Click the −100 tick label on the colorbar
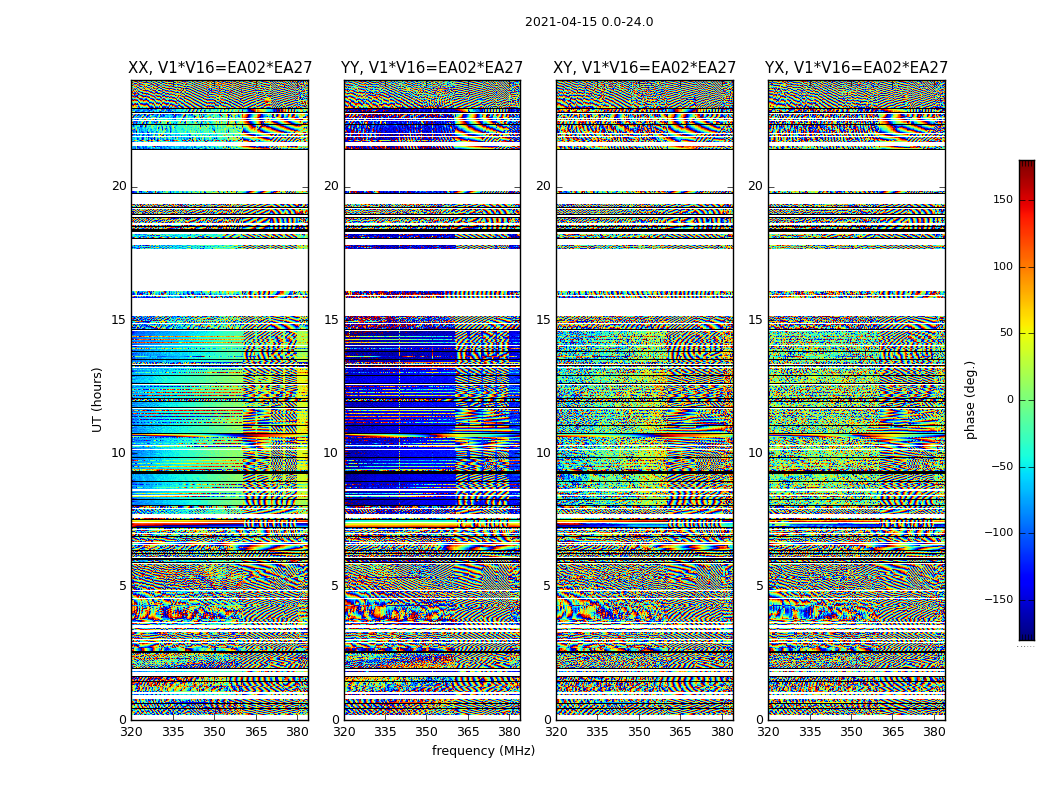Viewport: 1050px width, 800px height. click(x=998, y=533)
